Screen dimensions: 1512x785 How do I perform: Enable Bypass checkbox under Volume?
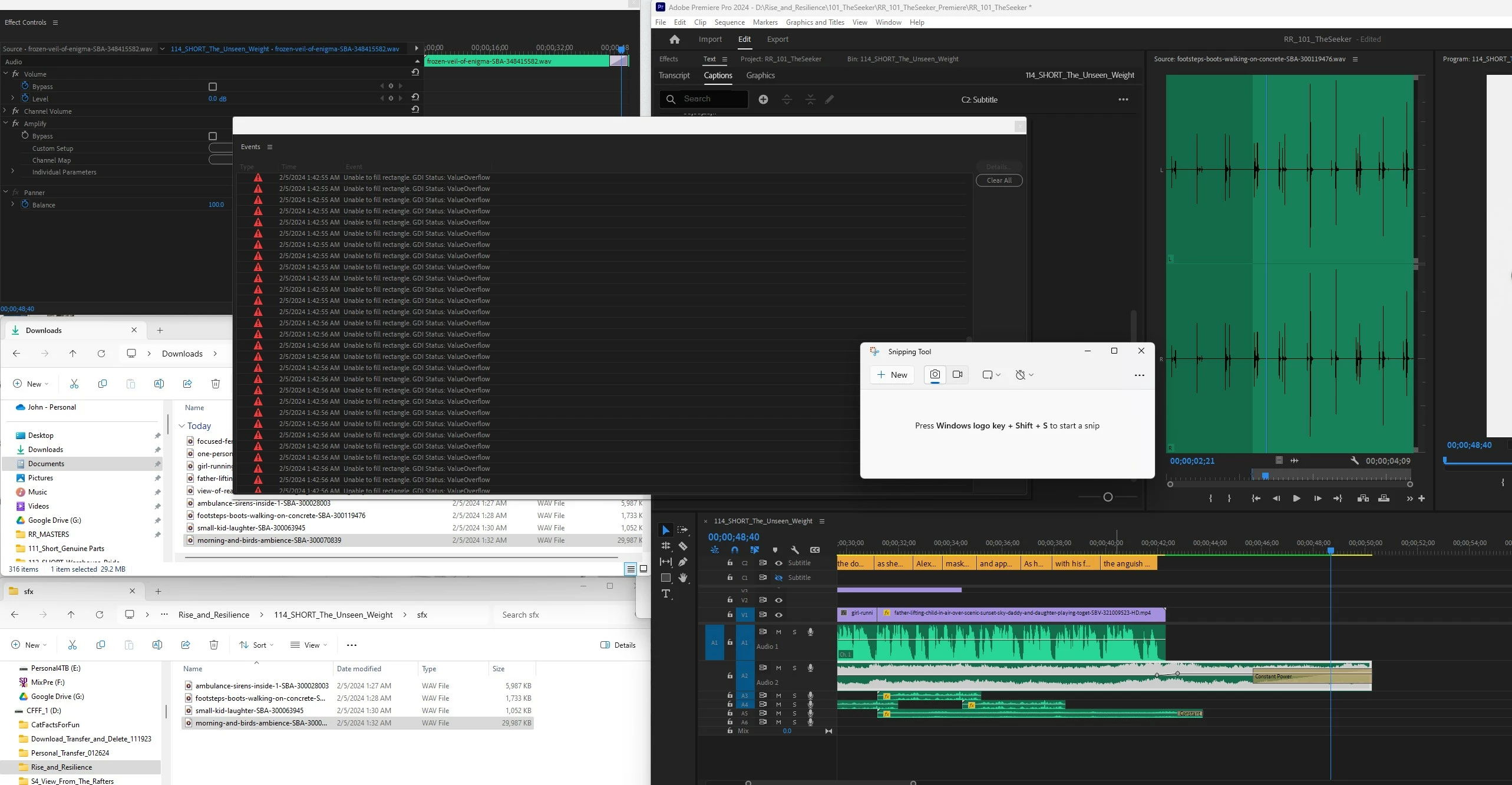coord(213,87)
